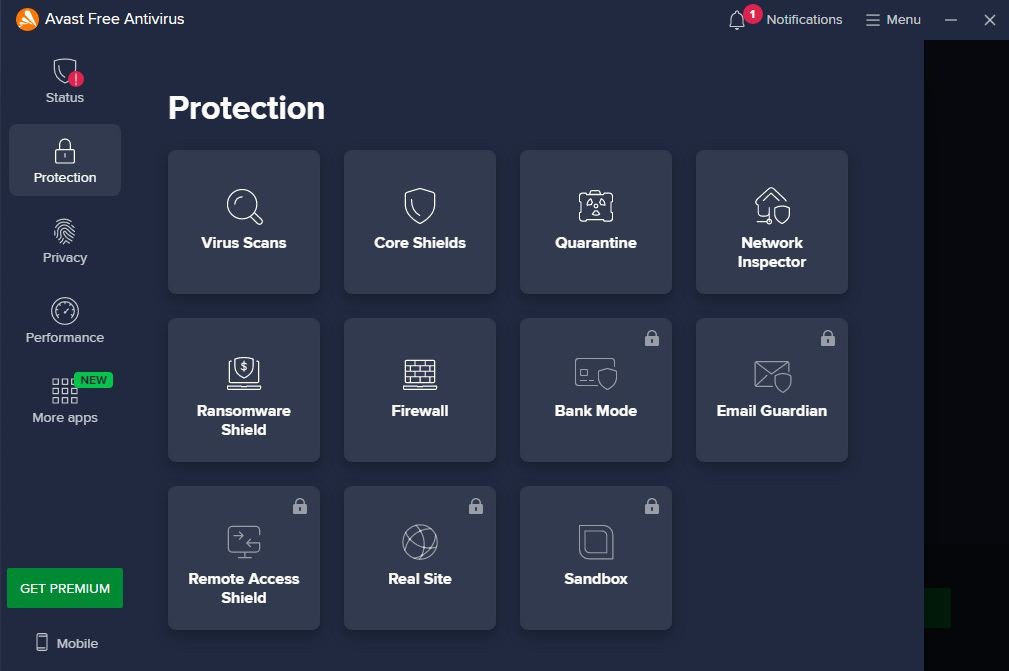Image resolution: width=1009 pixels, height=671 pixels.
Task: Expand the Menu hamburger button
Action: [893, 20]
